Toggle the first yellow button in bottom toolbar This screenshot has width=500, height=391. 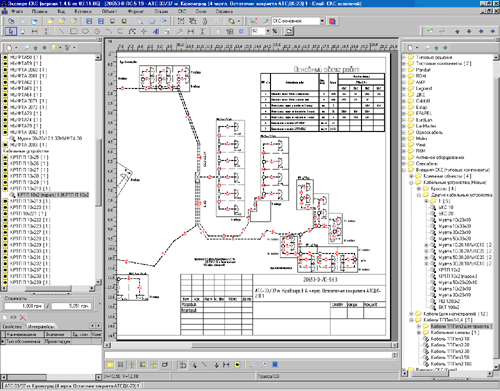coord(110,365)
